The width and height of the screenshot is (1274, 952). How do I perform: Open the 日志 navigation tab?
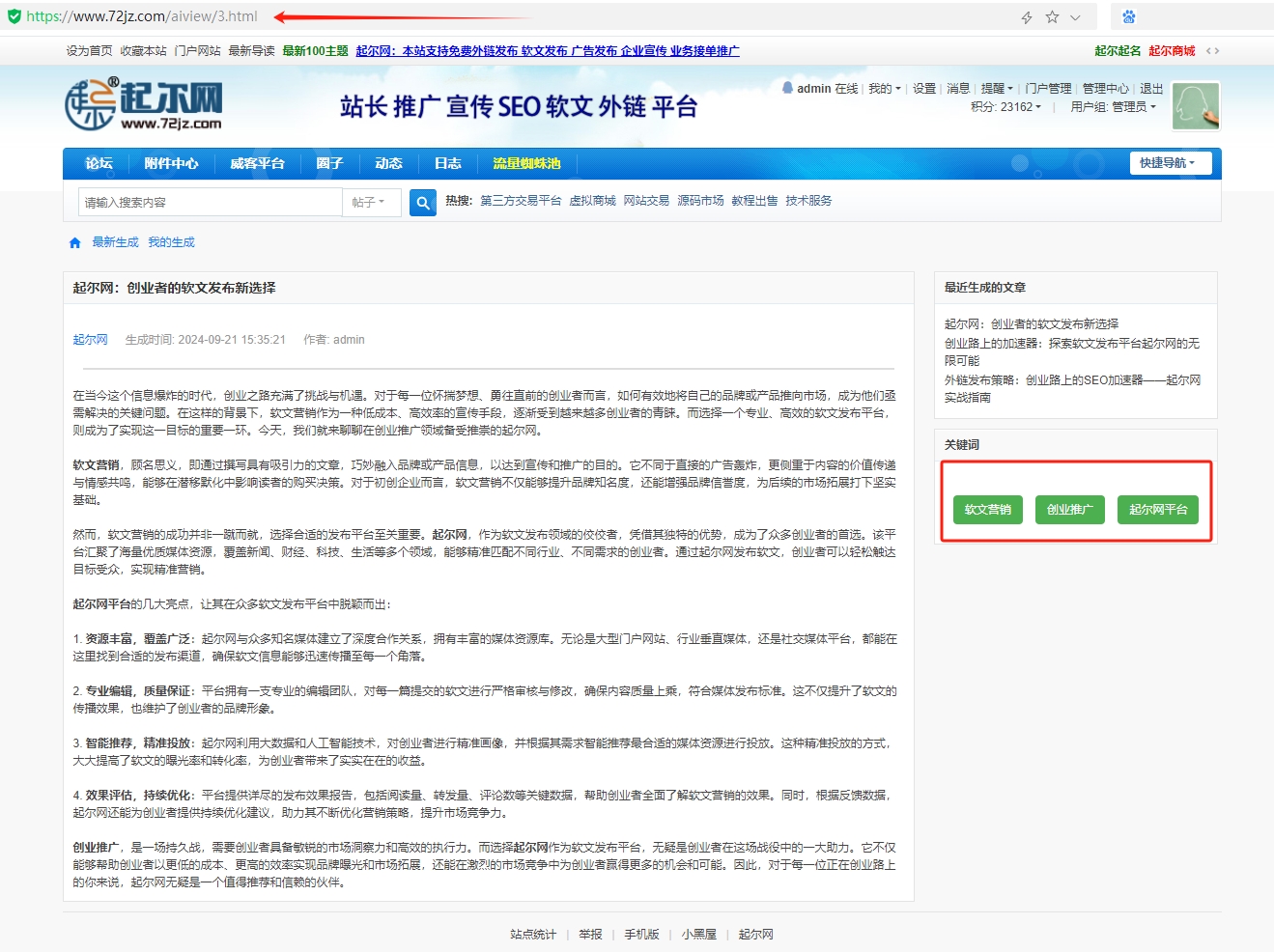(447, 163)
